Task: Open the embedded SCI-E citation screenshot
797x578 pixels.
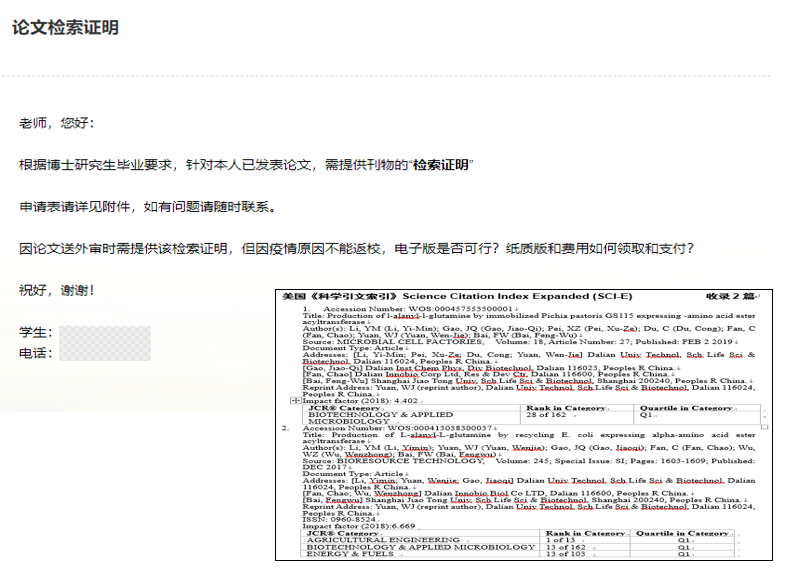Action: point(532,425)
